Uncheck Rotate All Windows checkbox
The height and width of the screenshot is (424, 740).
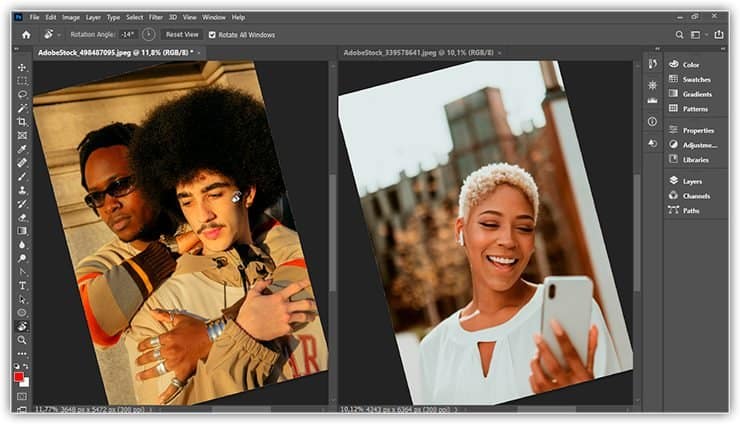click(x=211, y=34)
